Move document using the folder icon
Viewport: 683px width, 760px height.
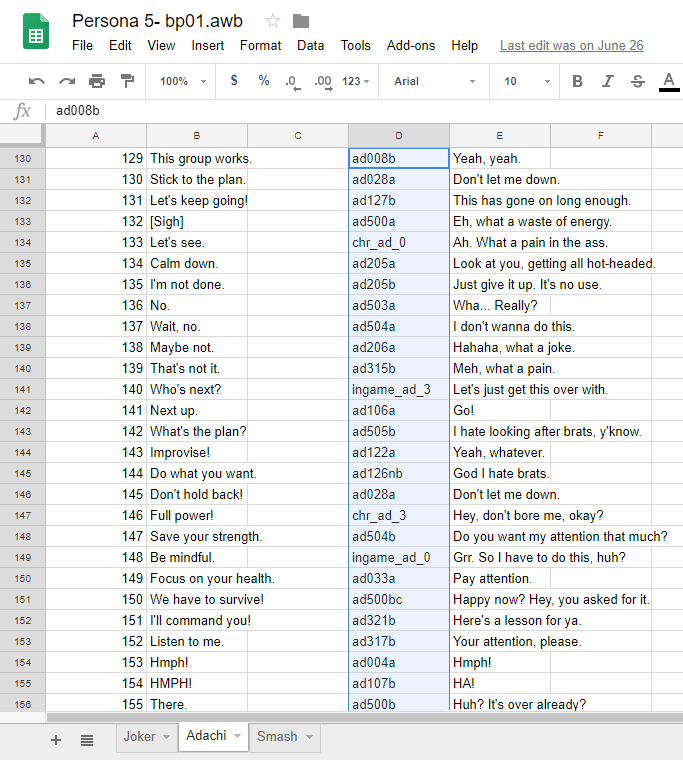point(301,21)
